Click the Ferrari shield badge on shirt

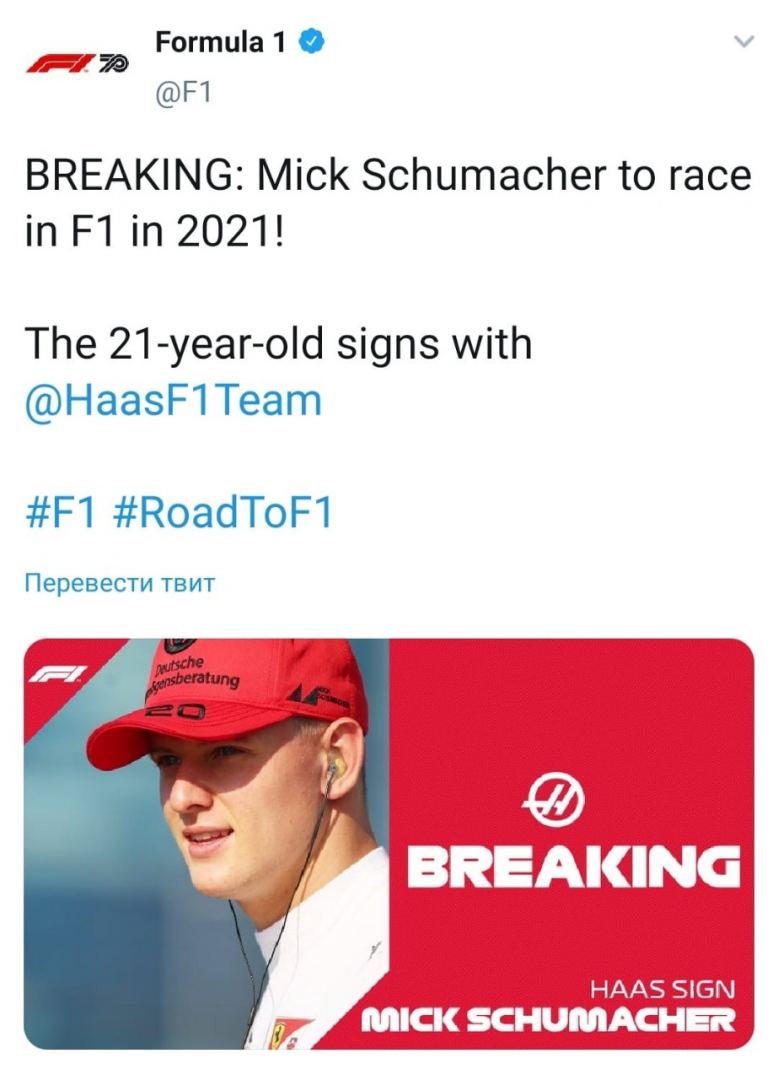pos(279,1031)
